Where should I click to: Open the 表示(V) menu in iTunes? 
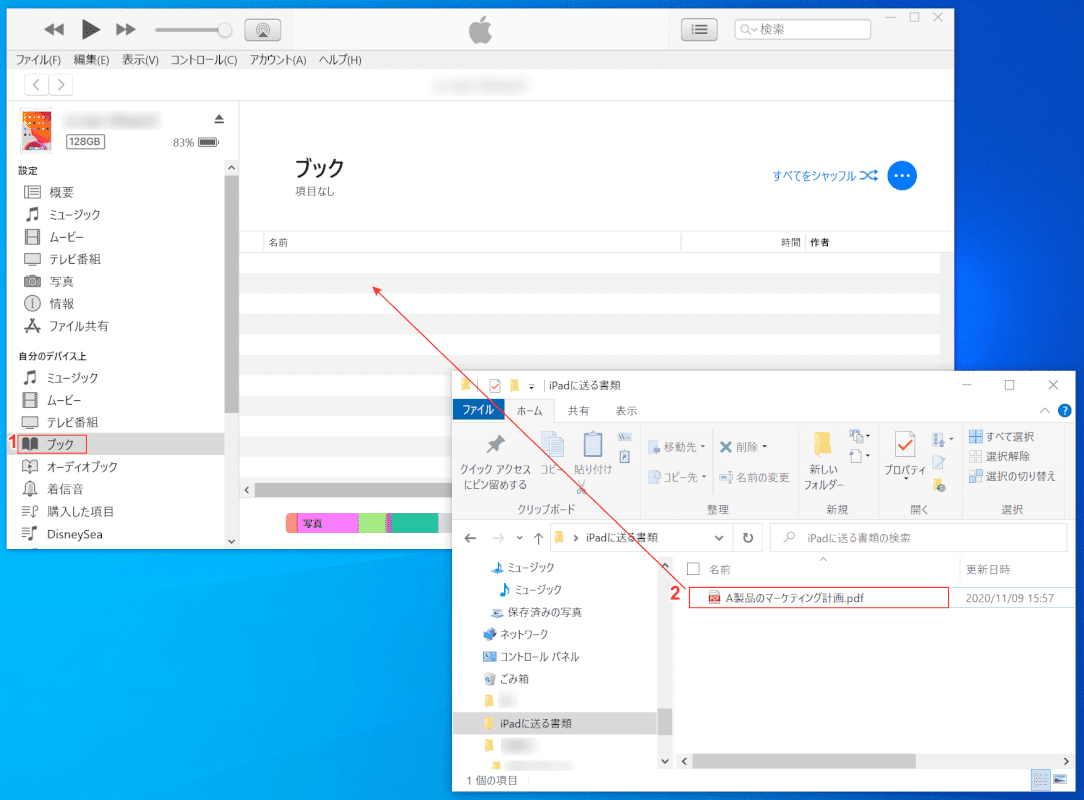(x=140, y=60)
